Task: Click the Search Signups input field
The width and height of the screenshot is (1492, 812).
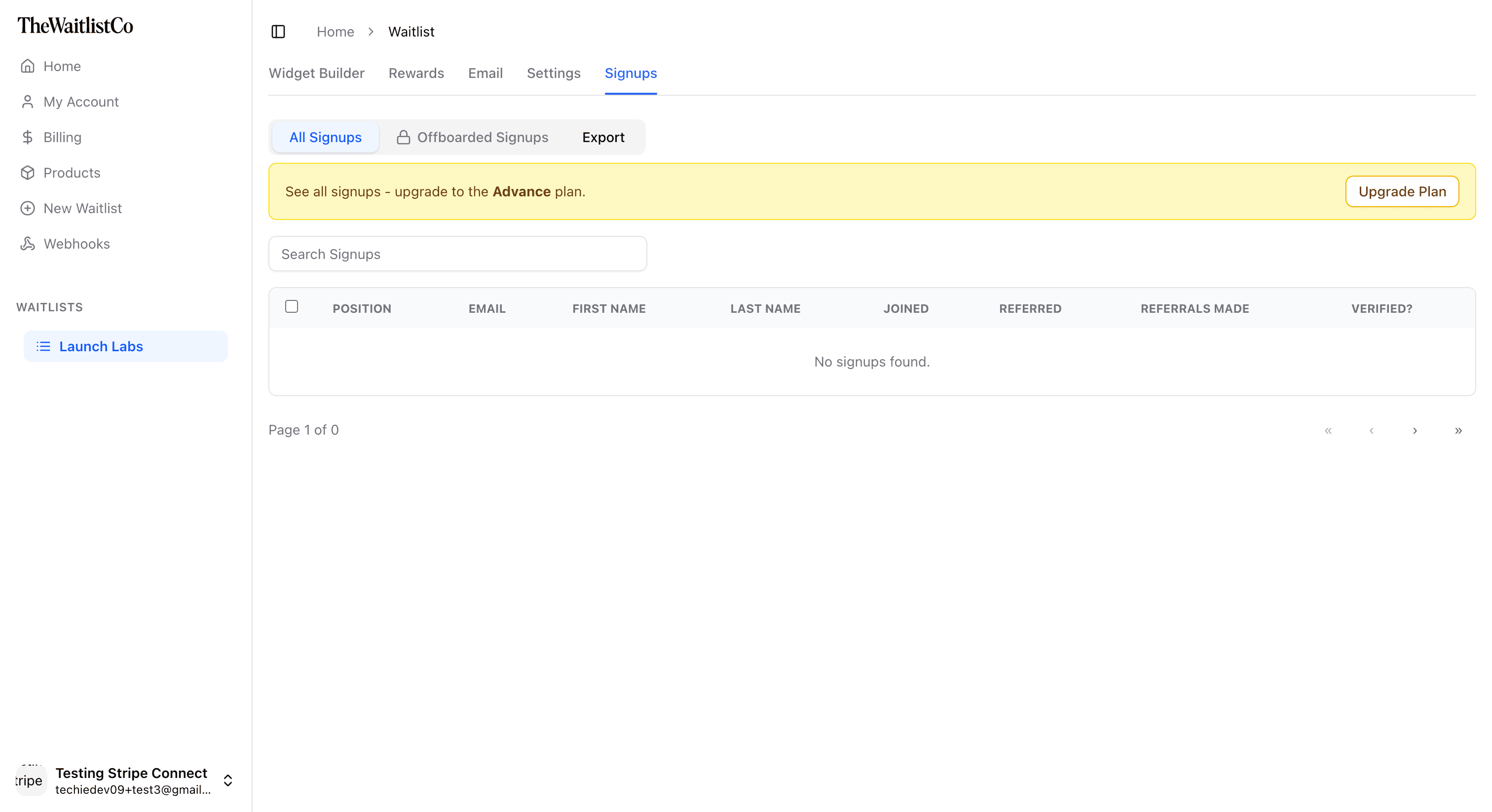Action: (x=457, y=254)
